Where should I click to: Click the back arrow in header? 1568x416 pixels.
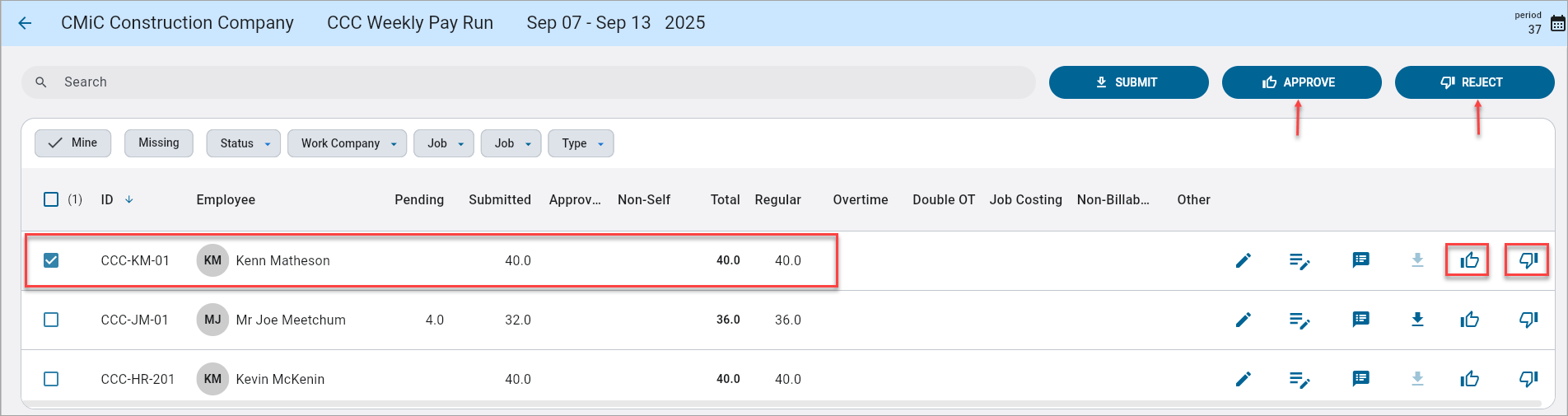click(x=25, y=23)
